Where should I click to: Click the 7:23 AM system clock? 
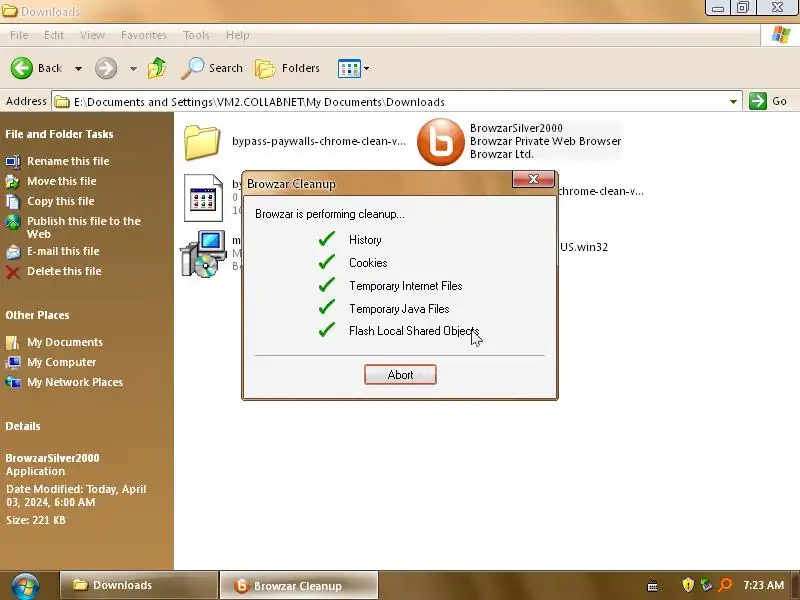763,585
